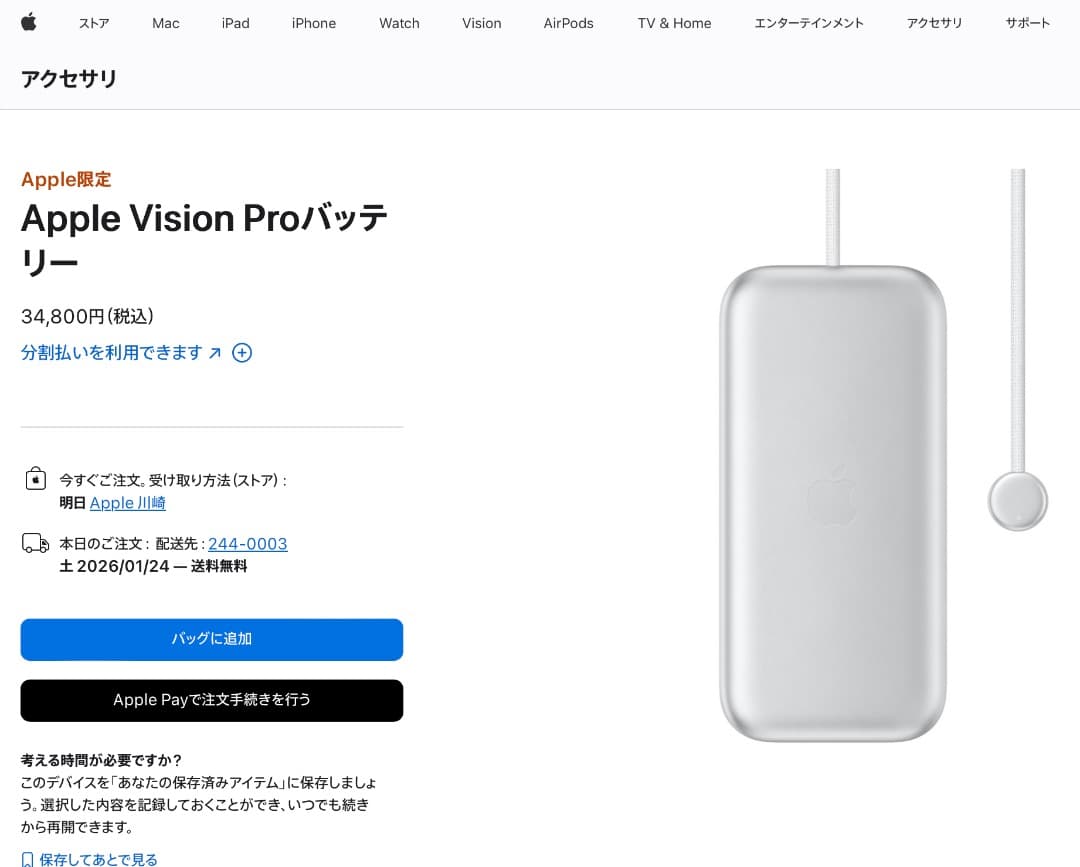Open the Apple 川崎 store link
The height and width of the screenshot is (867, 1080).
point(127,503)
